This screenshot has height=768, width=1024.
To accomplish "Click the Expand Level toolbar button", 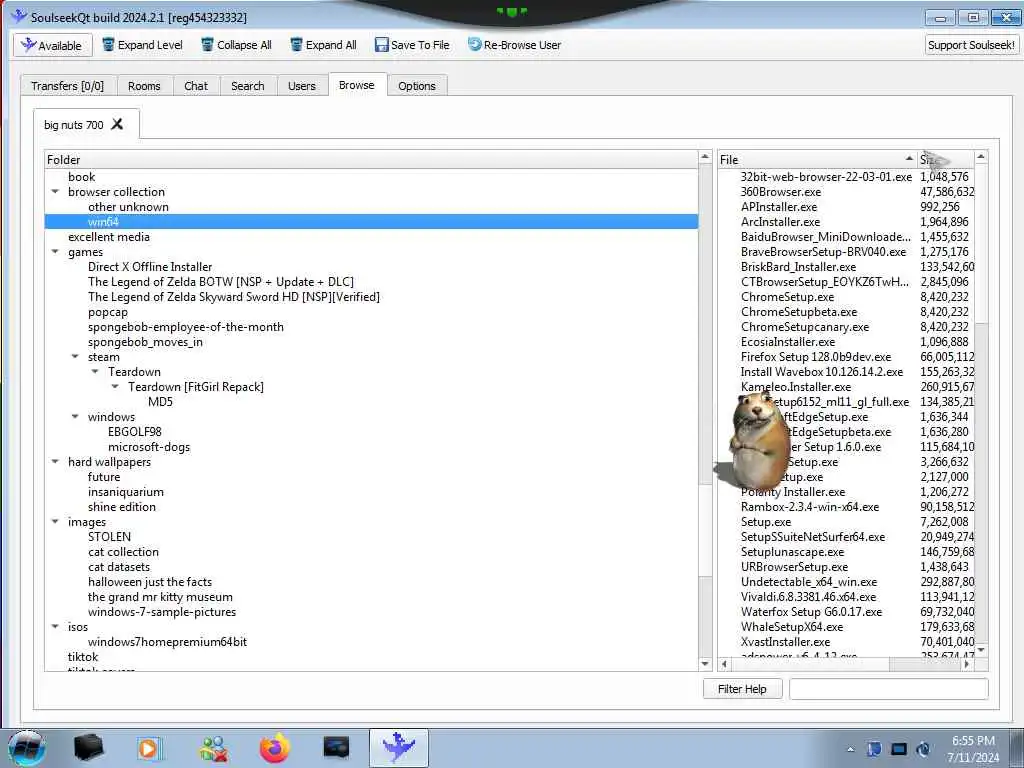I will click(142, 45).
